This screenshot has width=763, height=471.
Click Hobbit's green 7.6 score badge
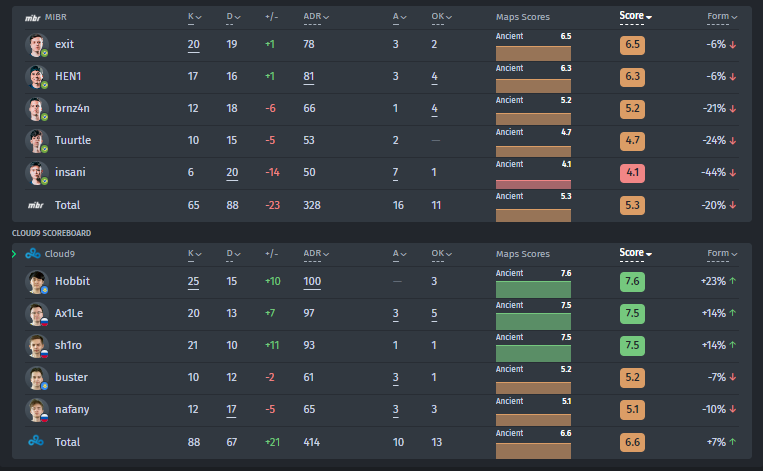(632, 282)
